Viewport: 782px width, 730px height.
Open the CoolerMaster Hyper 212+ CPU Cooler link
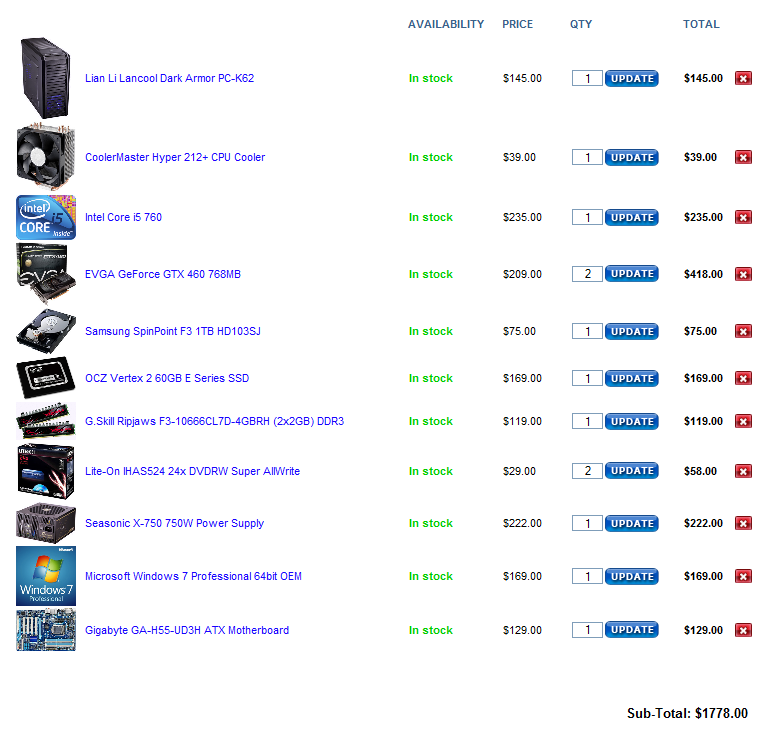point(175,157)
